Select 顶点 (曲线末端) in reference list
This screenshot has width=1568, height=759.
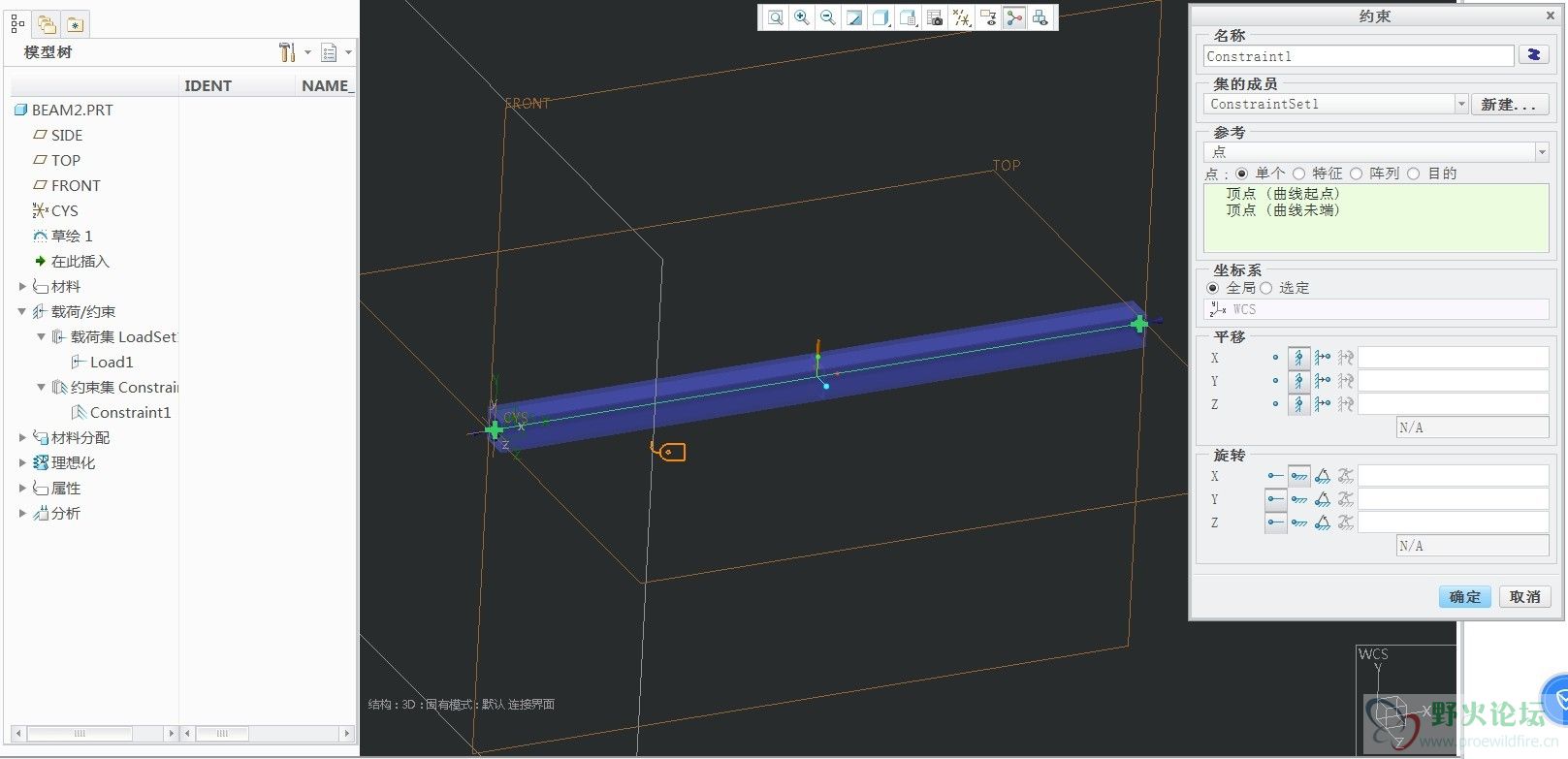point(1283,209)
